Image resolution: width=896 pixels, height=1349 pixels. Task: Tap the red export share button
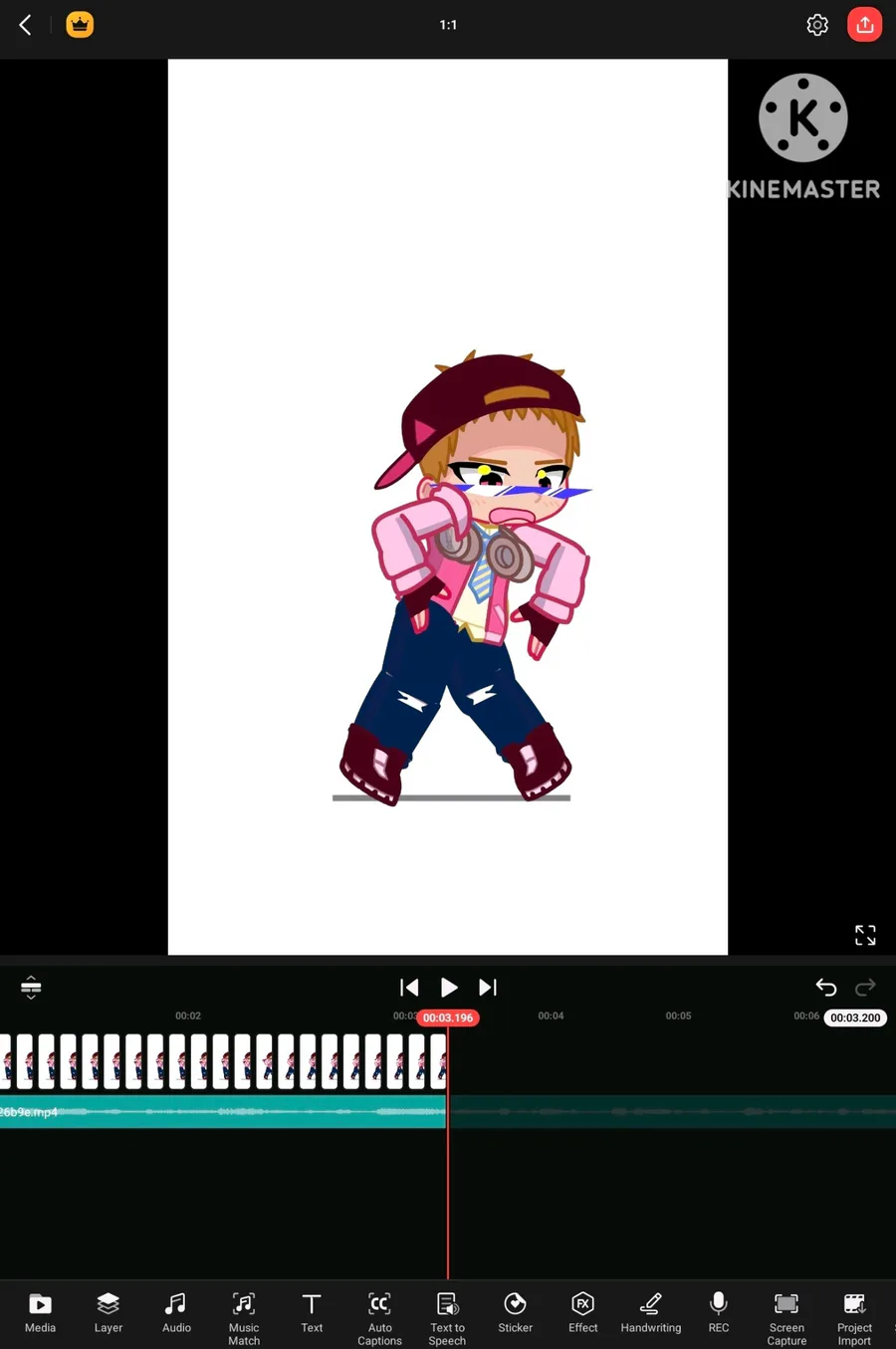tap(864, 25)
